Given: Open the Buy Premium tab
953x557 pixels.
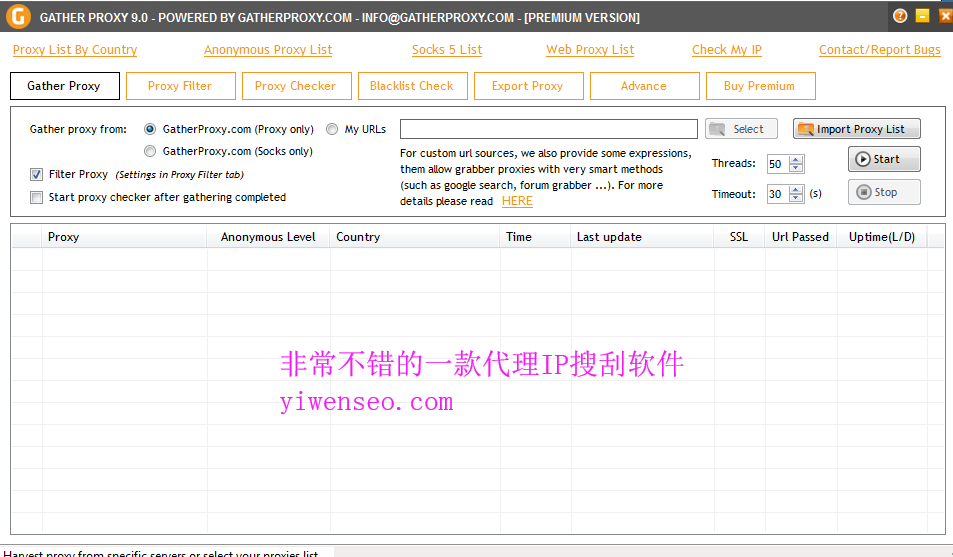Looking at the screenshot, I should click(760, 86).
